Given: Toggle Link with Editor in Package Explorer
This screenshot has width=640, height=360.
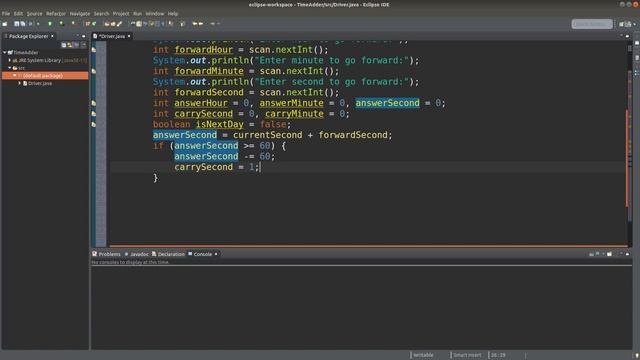Looking at the screenshot, I should [70, 45].
